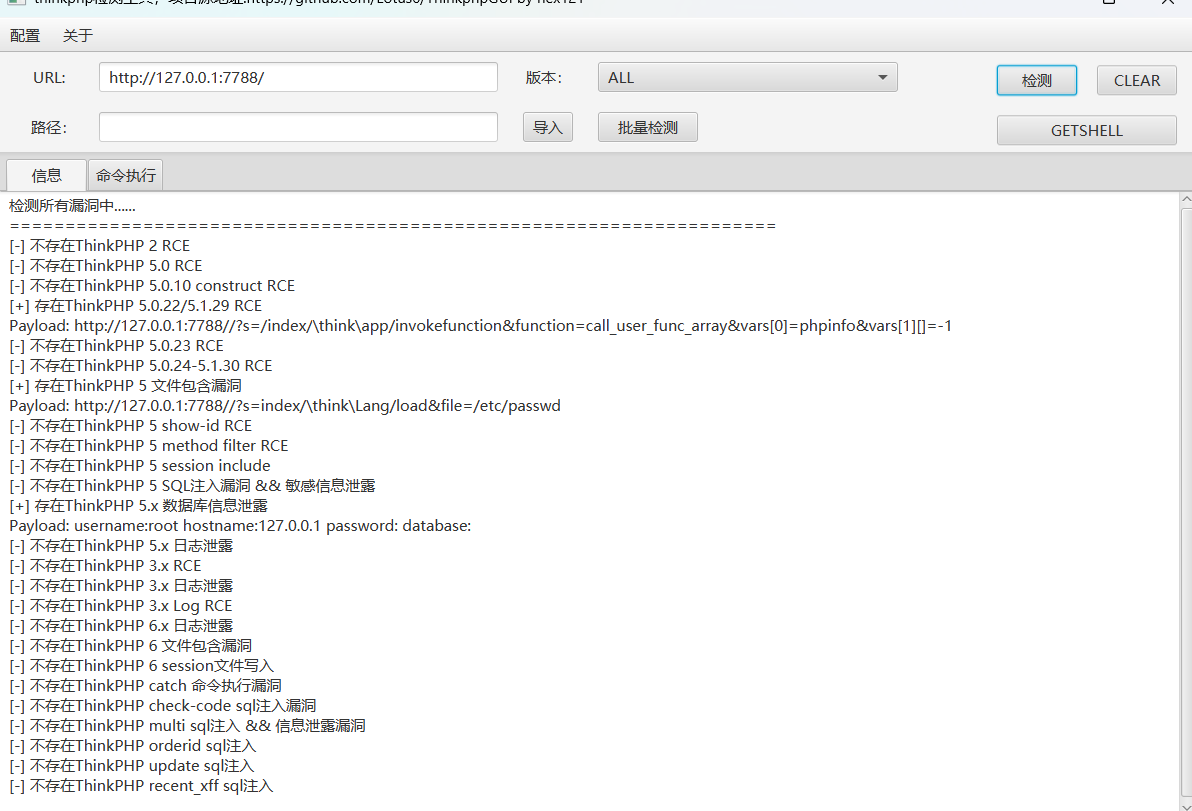1192x811 pixels.
Task: Click the scrollbar down arrow
Action: [1185, 804]
